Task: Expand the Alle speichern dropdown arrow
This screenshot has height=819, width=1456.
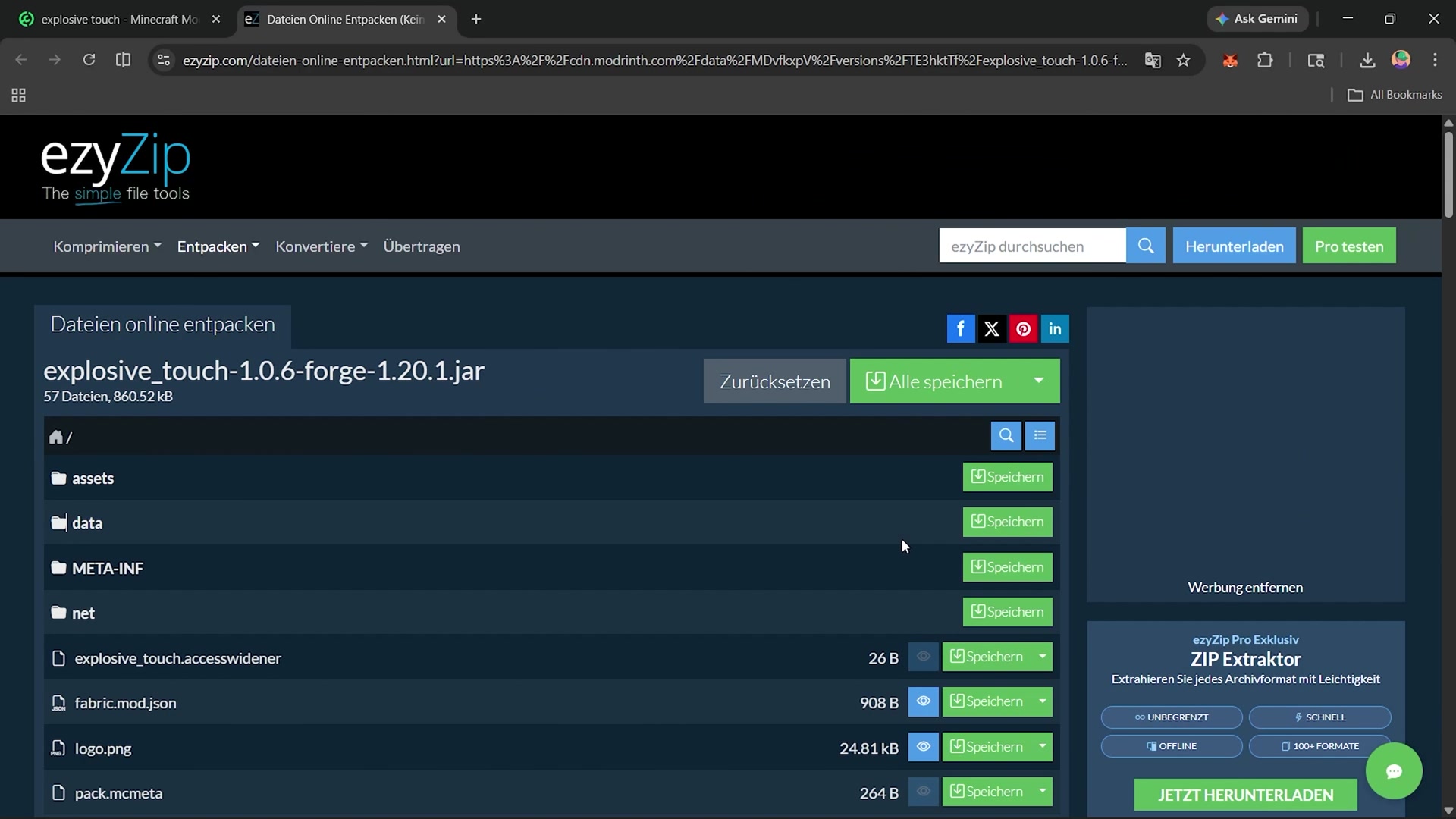Action: coord(1038,381)
